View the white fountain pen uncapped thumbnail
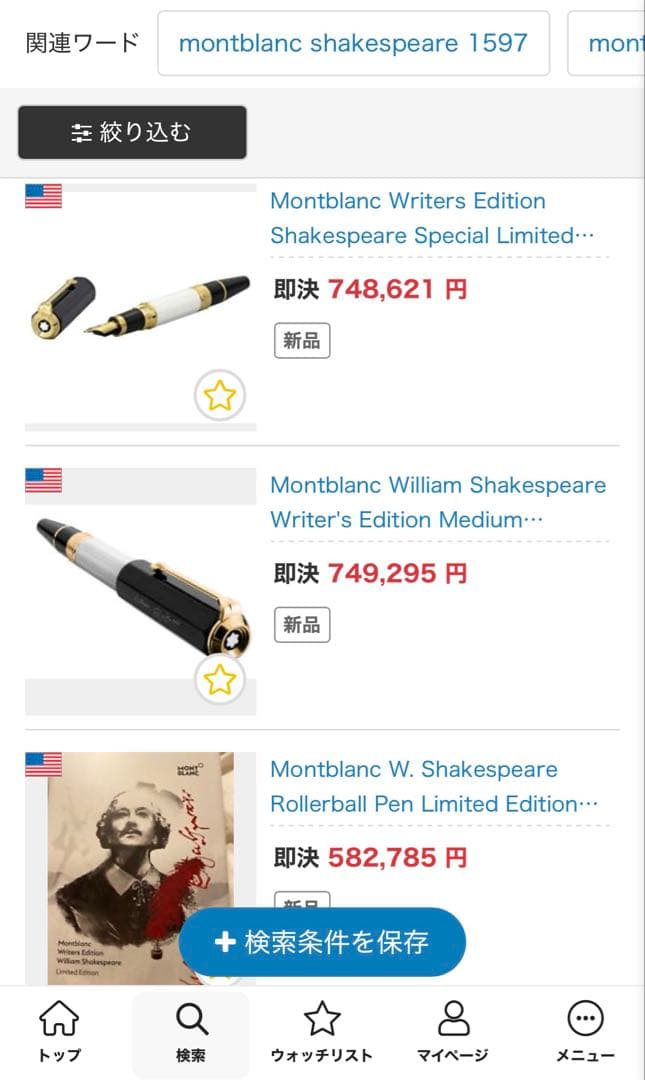This screenshot has width=645, height=1080. coord(140,310)
